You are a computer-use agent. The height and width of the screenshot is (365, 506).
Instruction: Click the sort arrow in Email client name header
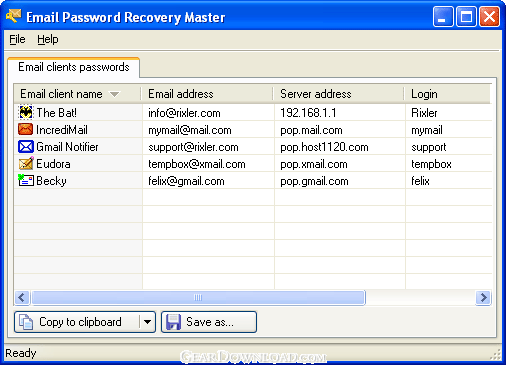(114, 94)
